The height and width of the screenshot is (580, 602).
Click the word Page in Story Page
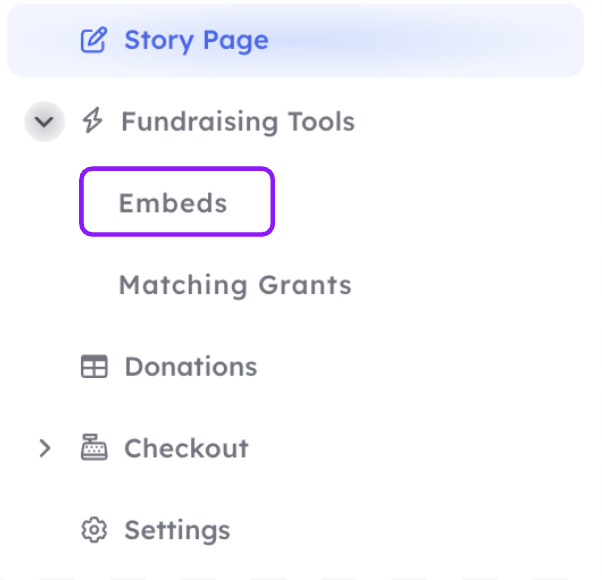235,41
